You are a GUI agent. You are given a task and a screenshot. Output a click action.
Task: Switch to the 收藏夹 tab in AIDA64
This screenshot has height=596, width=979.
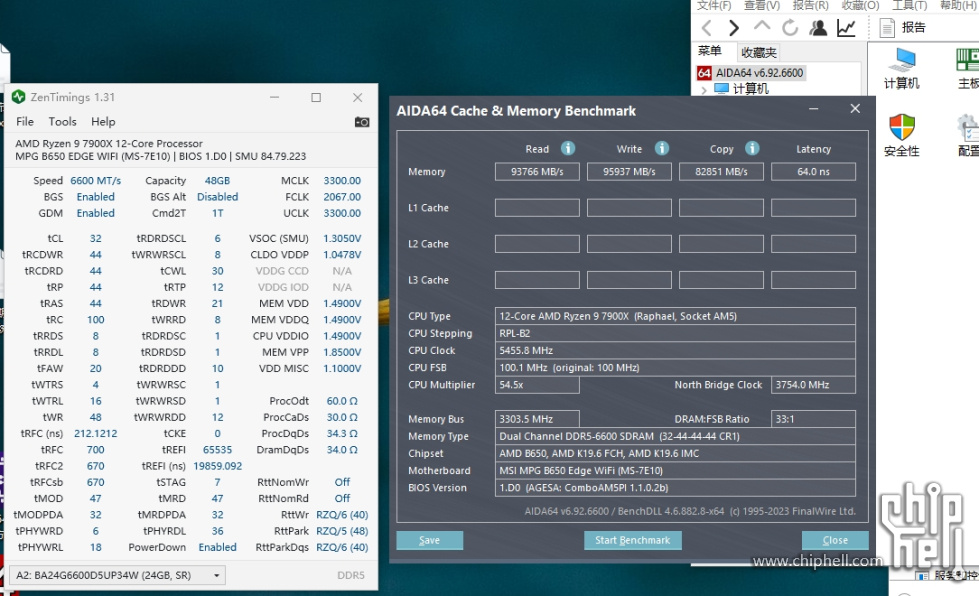pos(759,52)
